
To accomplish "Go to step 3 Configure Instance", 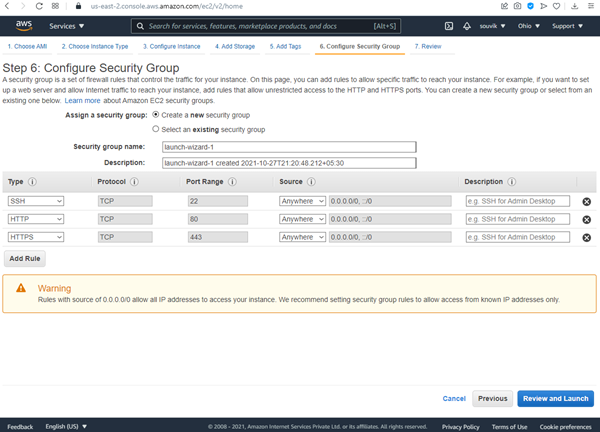I will coord(171,46).
